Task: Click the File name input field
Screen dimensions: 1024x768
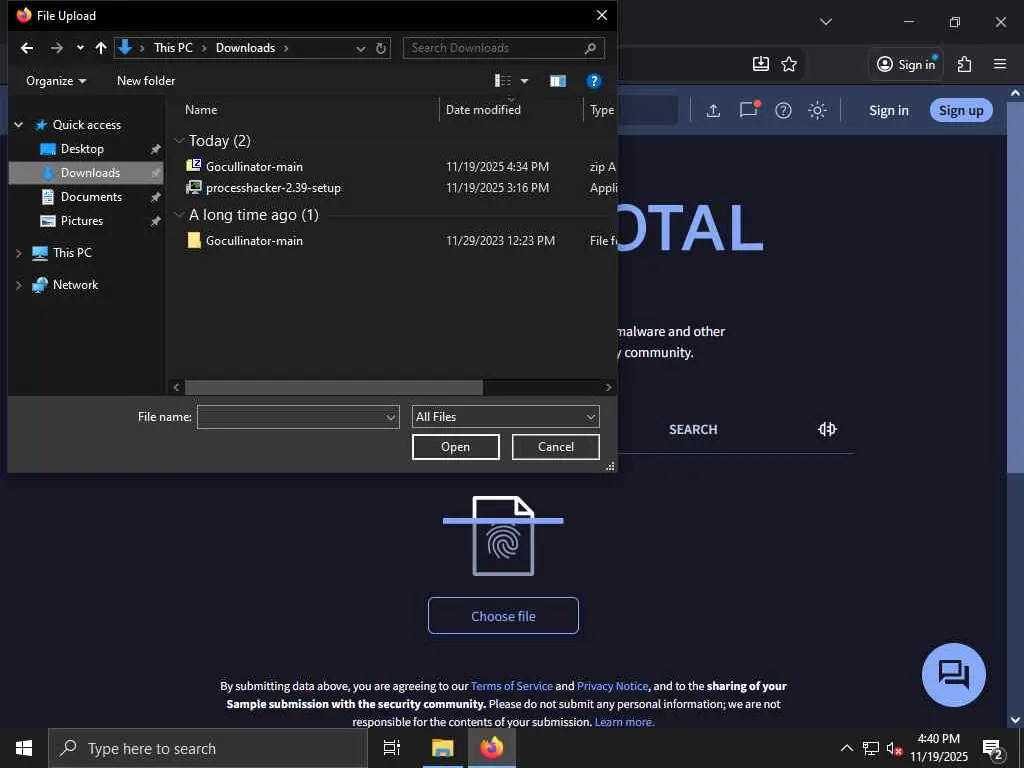Action: coord(298,417)
